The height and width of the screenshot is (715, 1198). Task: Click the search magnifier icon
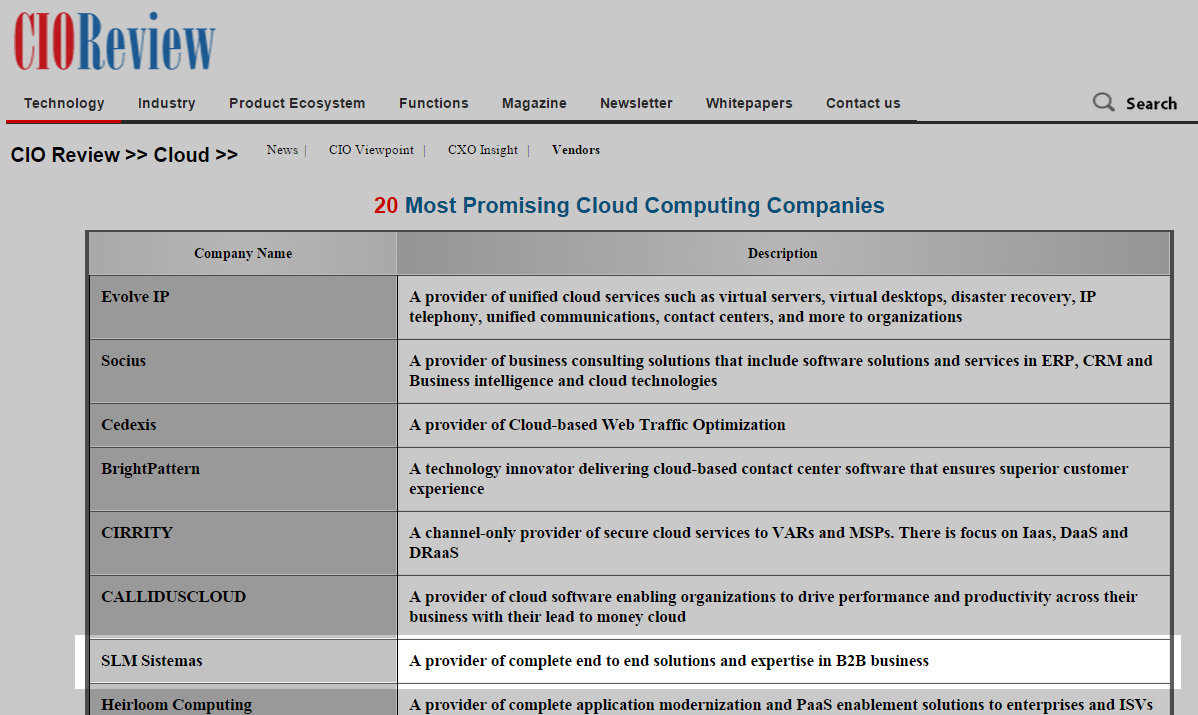pyautogui.click(x=1103, y=102)
